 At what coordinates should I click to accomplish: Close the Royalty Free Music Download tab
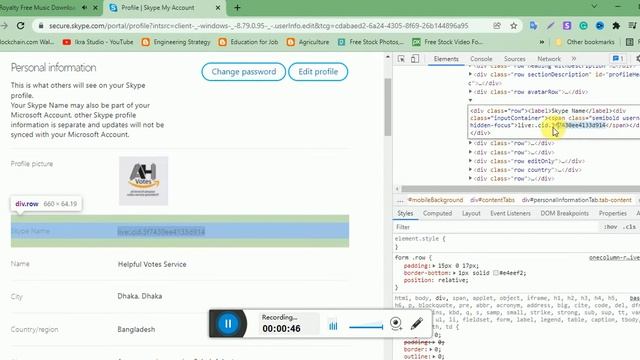pos(96,7)
